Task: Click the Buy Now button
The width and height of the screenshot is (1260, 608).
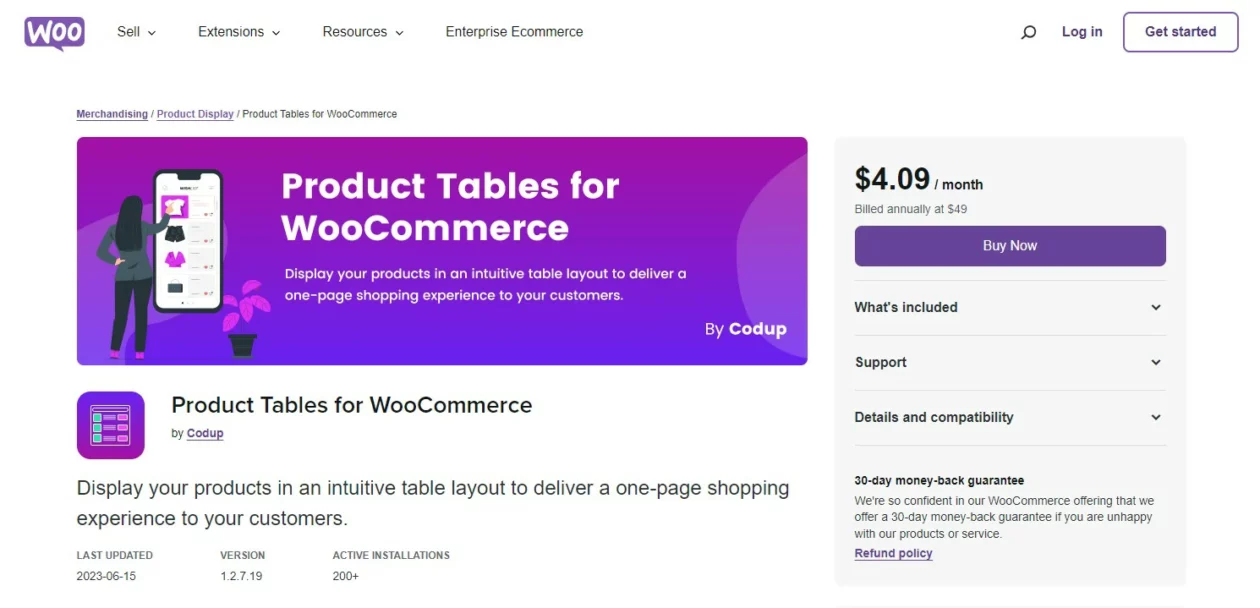Action: pyautogui.click(x=1010, y=246)
